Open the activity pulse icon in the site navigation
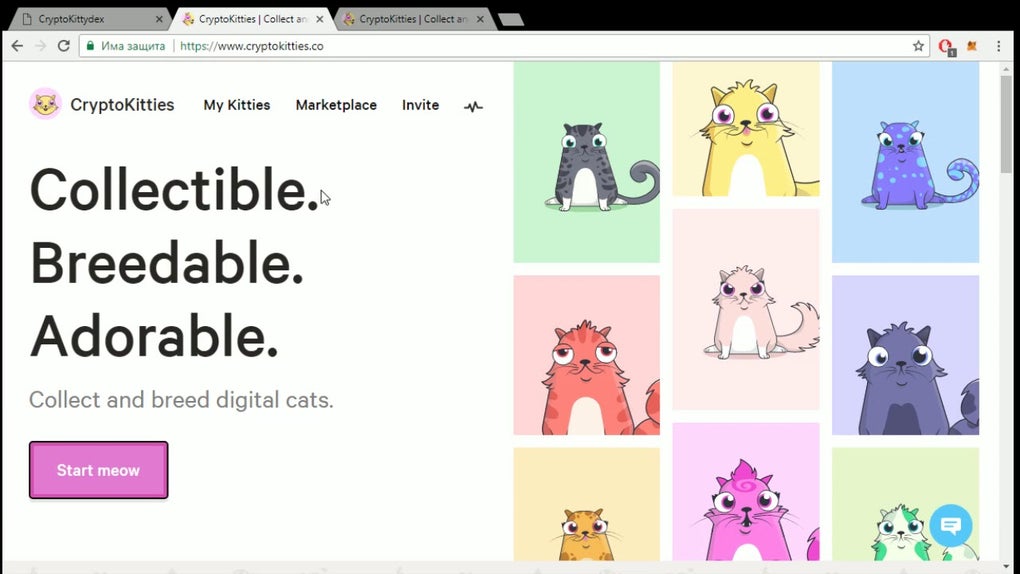The image size is (1020, 574). click(x=473, y=106)
